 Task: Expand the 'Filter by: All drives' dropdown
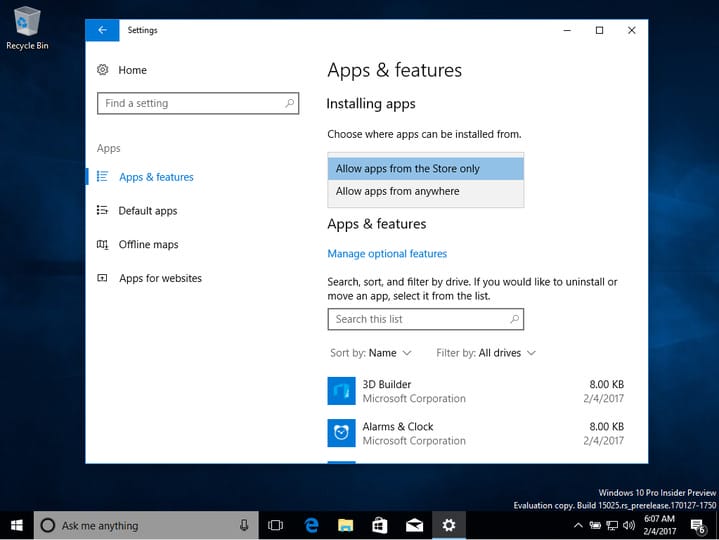(x=486, y=353)
